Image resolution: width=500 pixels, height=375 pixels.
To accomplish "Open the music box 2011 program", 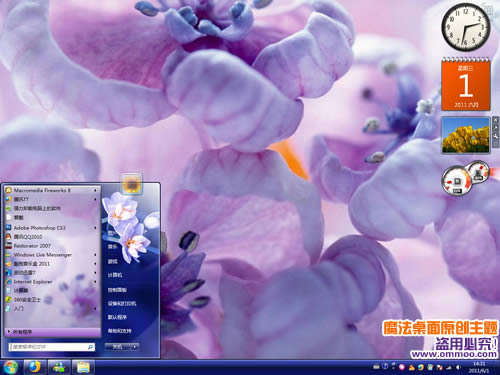I will (52, 264).
